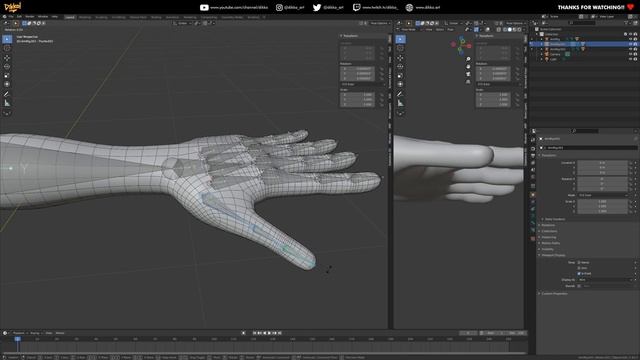Viewport: 640px width, 360px height.
Task: Enable the Name checkbox in Viewport Display
Action: [579, 262]
